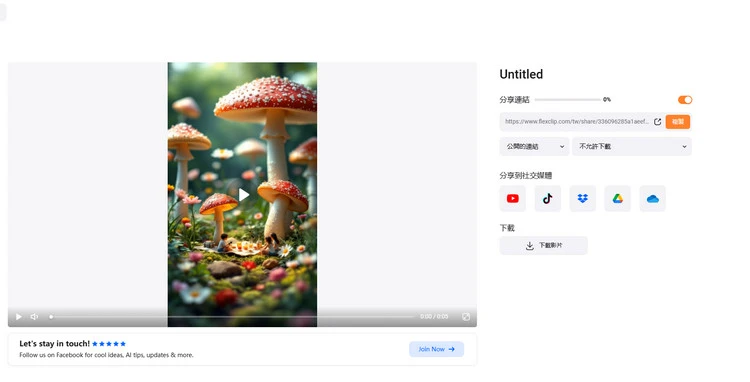Image resolution: width=750 pixels, height=382 pixels.
Task: Save the video to Google Drive
Action: click(618, 198)
